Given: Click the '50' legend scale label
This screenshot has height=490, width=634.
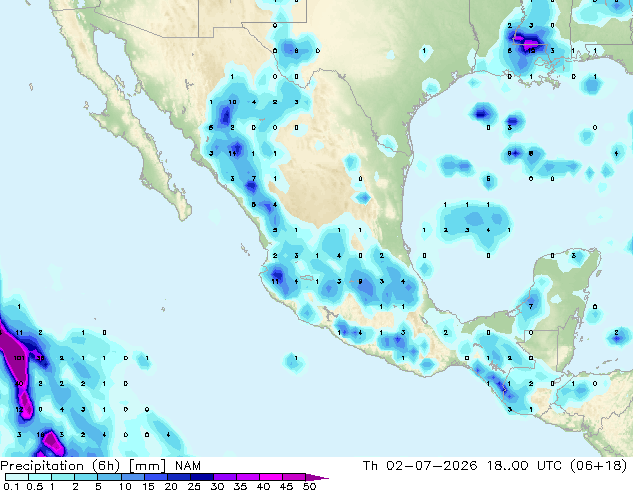Looking at the screenshot, I should [x=309, y=486].
